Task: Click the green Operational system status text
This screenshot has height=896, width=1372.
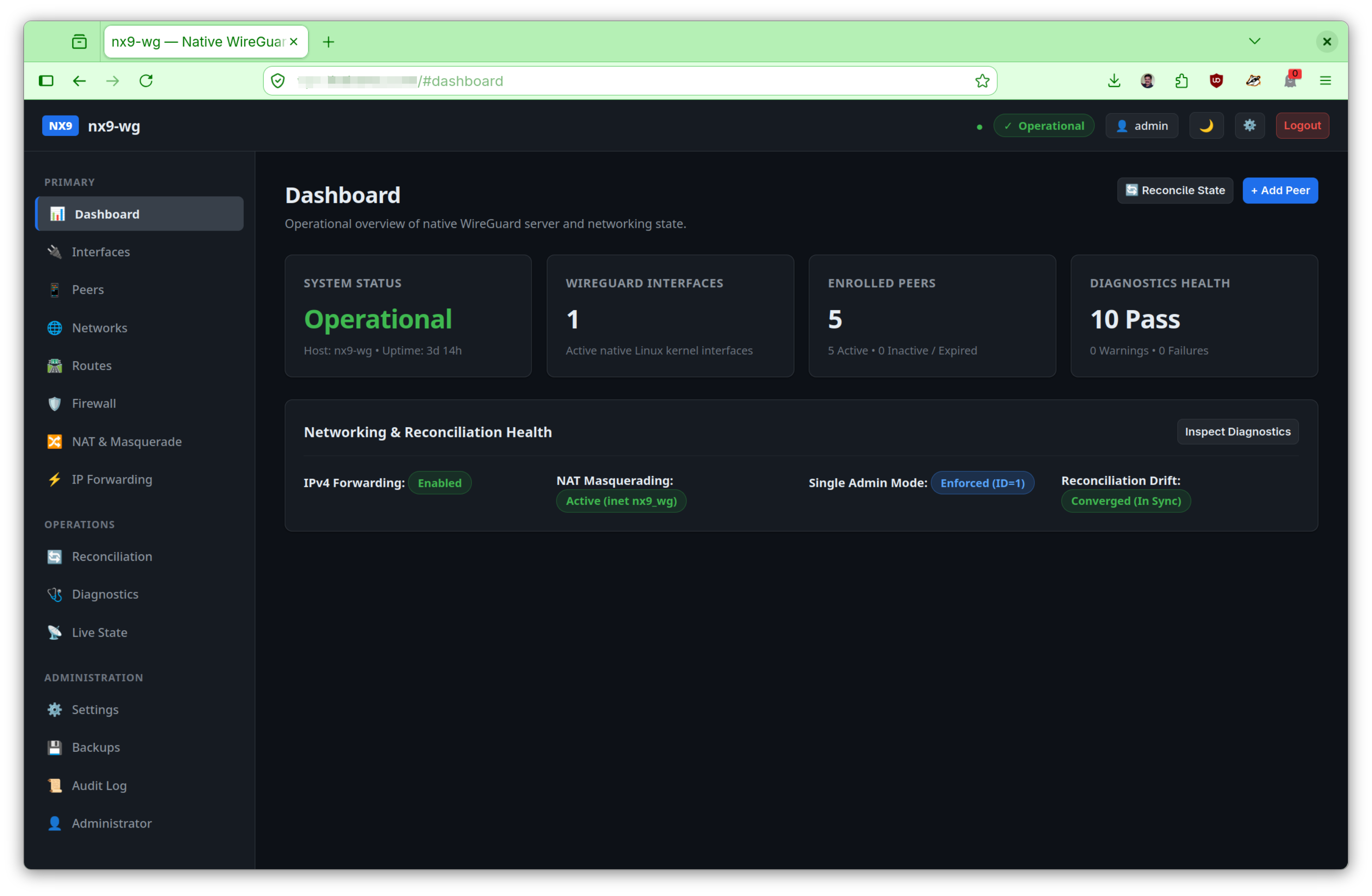Action: click(x=378, y=319)
